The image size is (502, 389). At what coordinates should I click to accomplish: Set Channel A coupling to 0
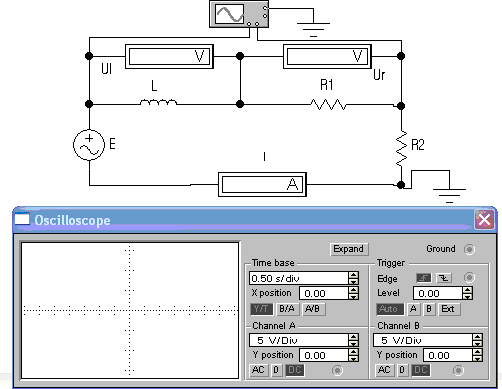point(276,370)
